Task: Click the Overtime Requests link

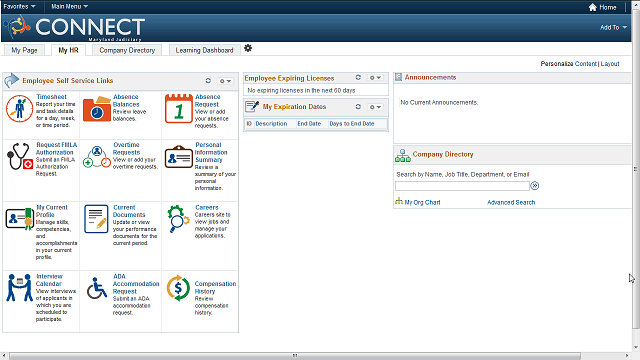Action: coord(127,149)
